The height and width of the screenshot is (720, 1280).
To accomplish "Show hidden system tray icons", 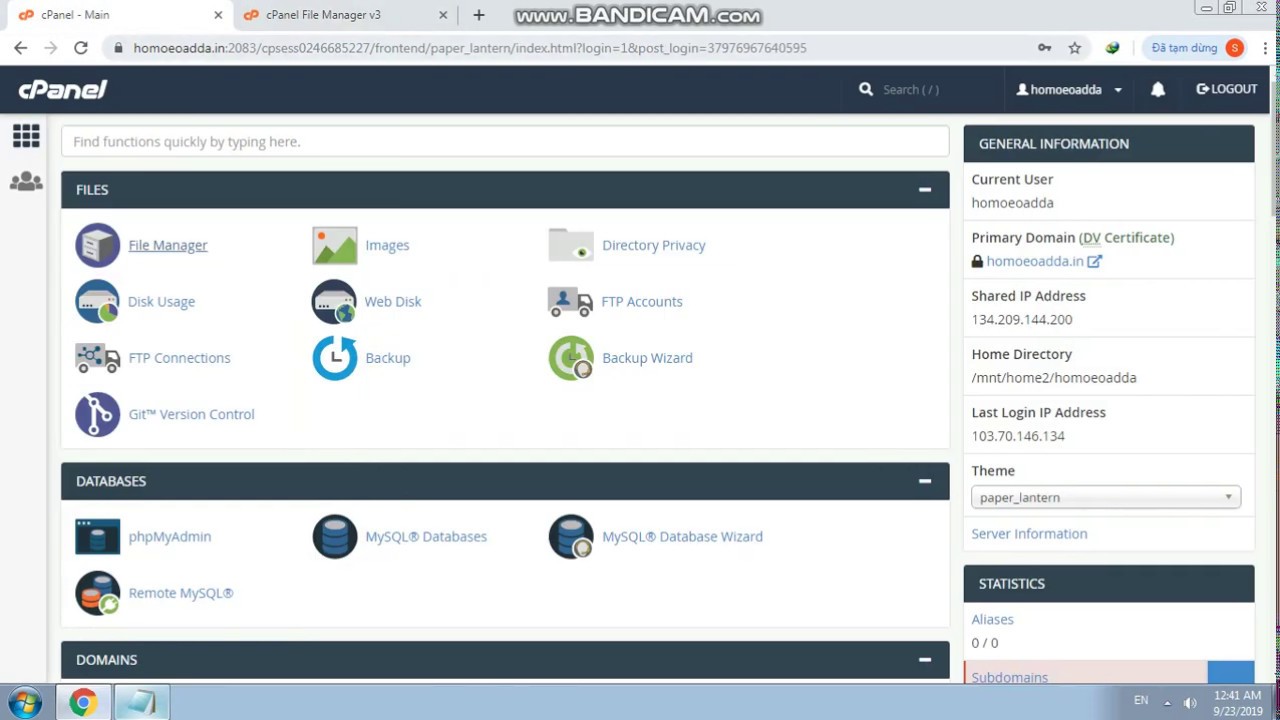I will coord(1166,702).
